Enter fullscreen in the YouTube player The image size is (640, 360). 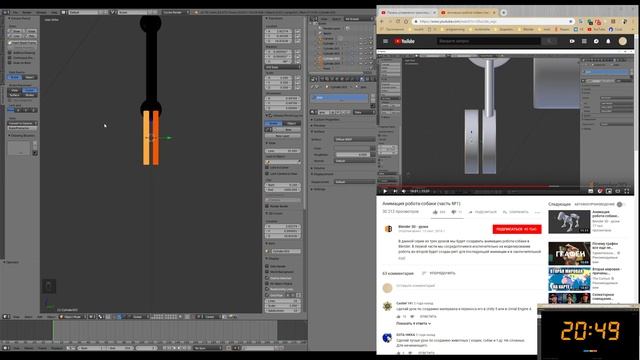627,191
